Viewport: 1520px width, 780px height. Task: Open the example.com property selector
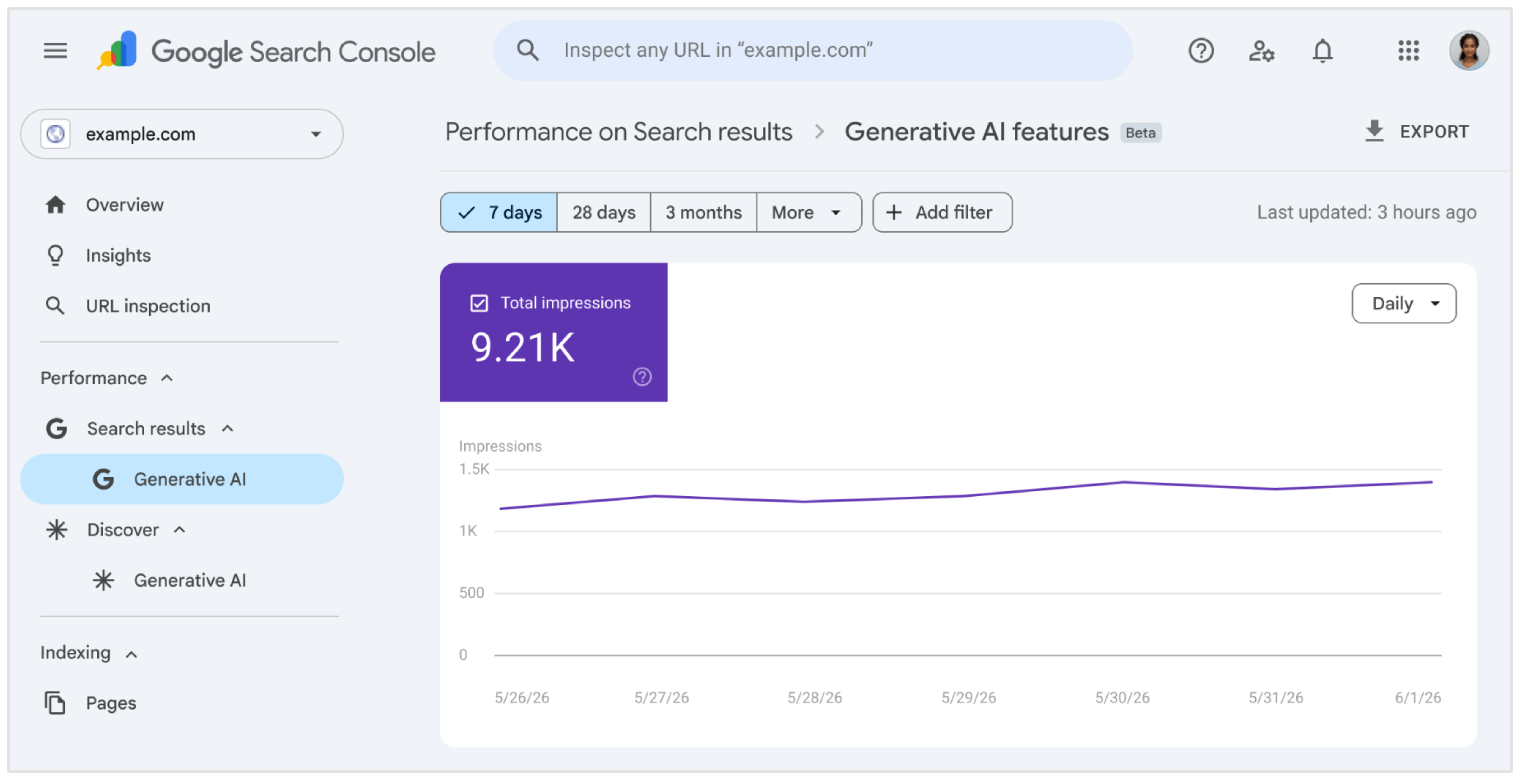tap(182, 134)
